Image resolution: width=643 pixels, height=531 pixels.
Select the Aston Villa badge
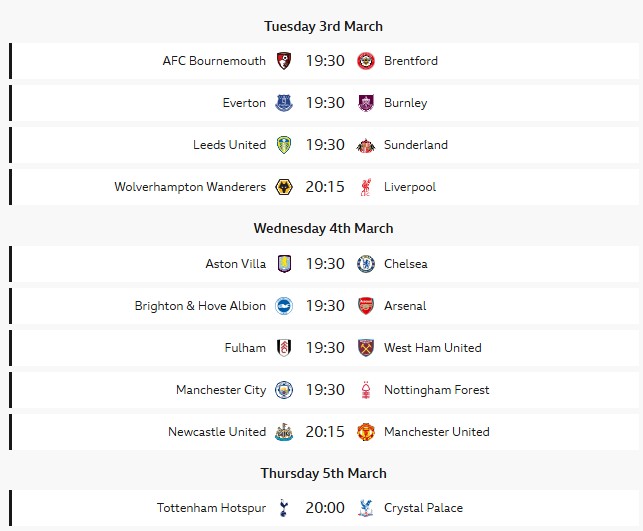click(284, 264)
